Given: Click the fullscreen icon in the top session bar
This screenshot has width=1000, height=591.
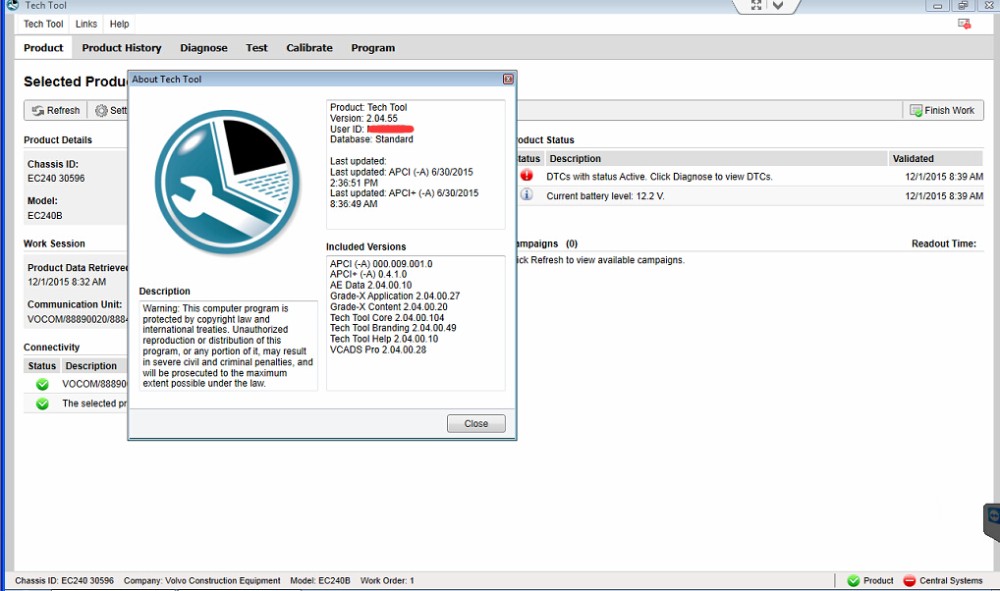Looking at the screenshot, I should (x=756, y=5).
